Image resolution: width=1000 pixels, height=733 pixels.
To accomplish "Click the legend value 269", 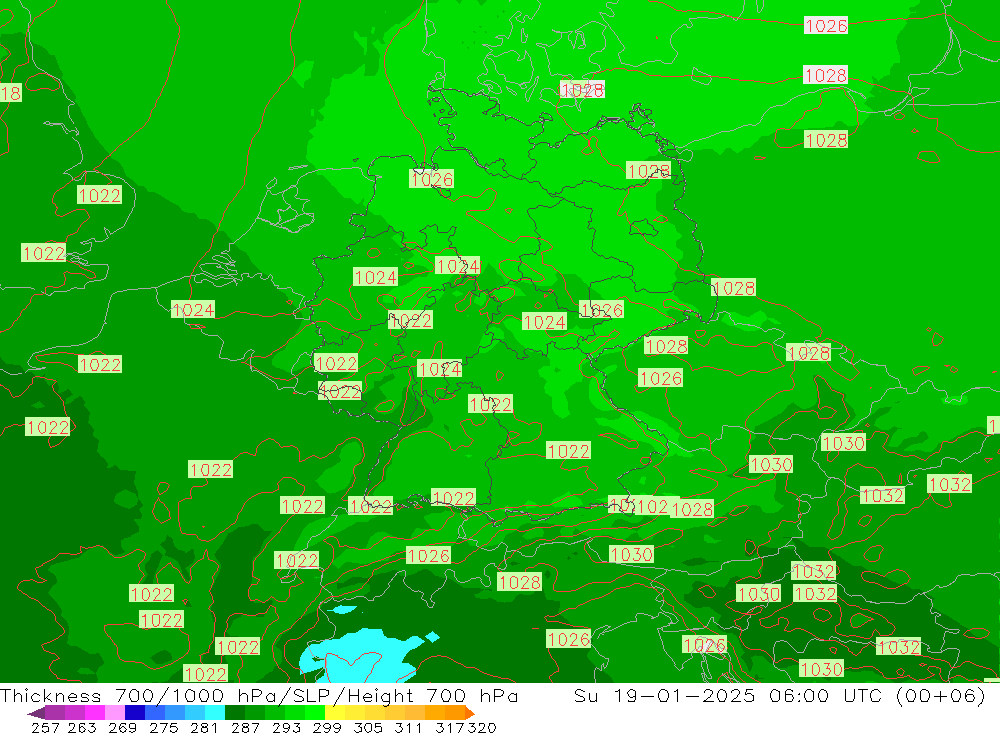I will click(122, 727).
